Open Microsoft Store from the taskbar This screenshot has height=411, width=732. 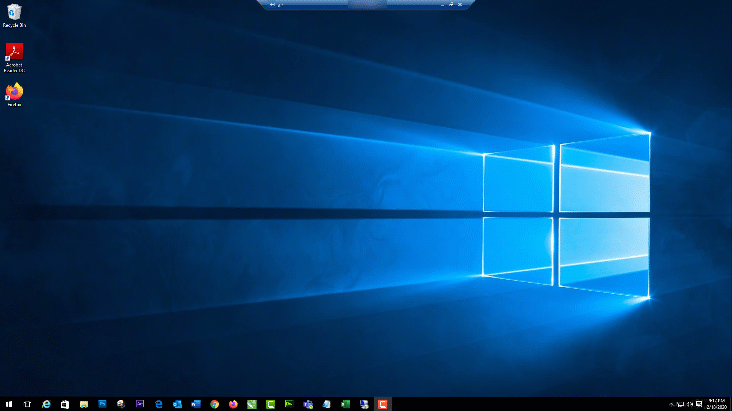65,404
